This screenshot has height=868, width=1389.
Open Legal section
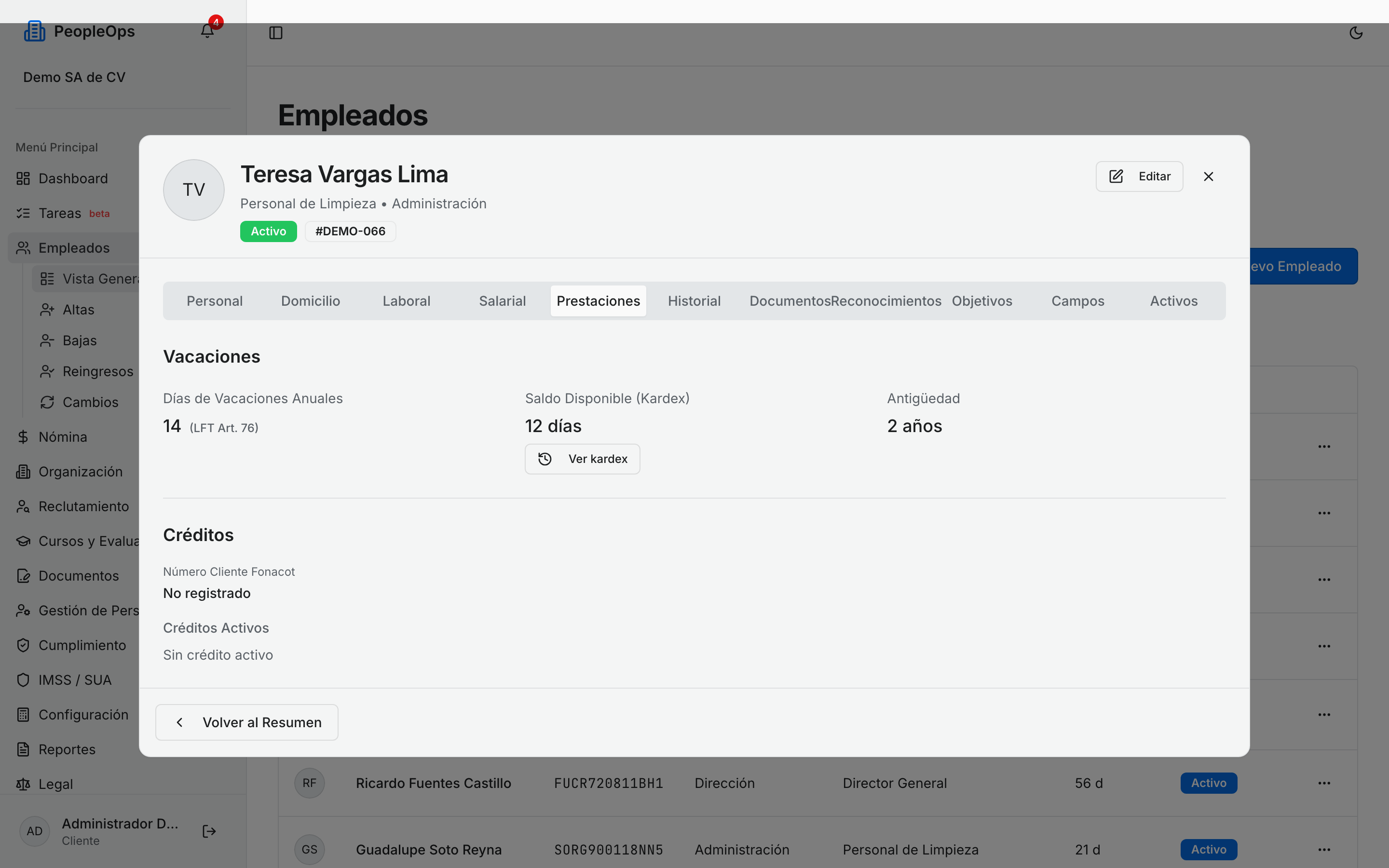point(73,784)
